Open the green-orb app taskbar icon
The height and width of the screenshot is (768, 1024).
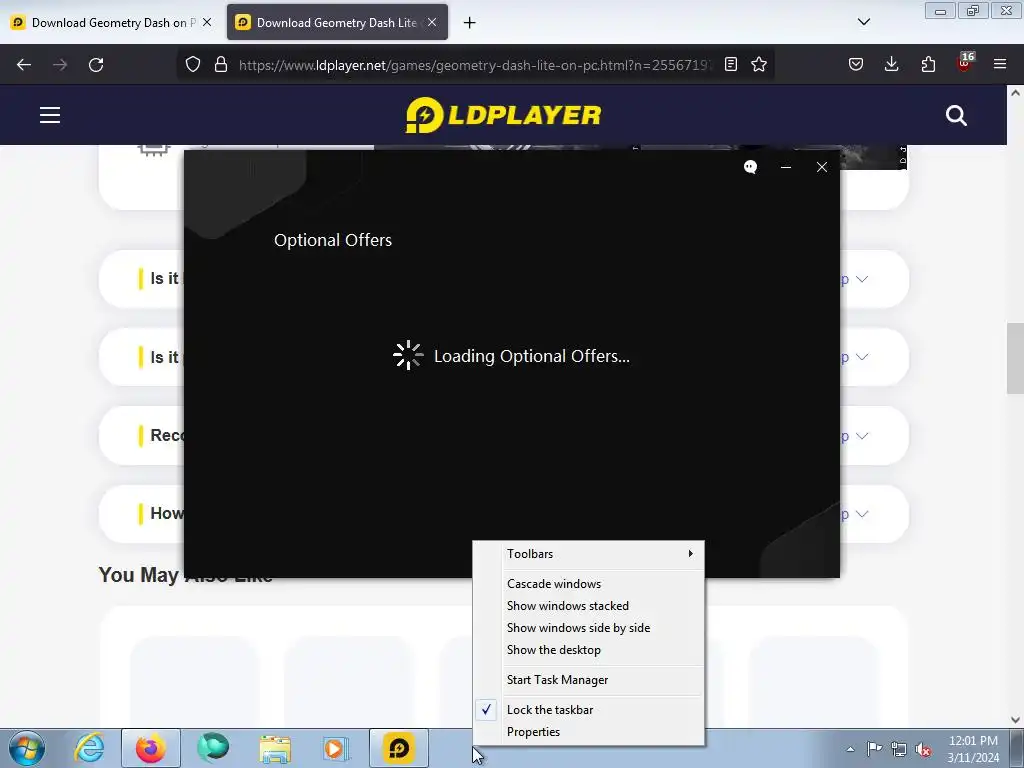213,748
